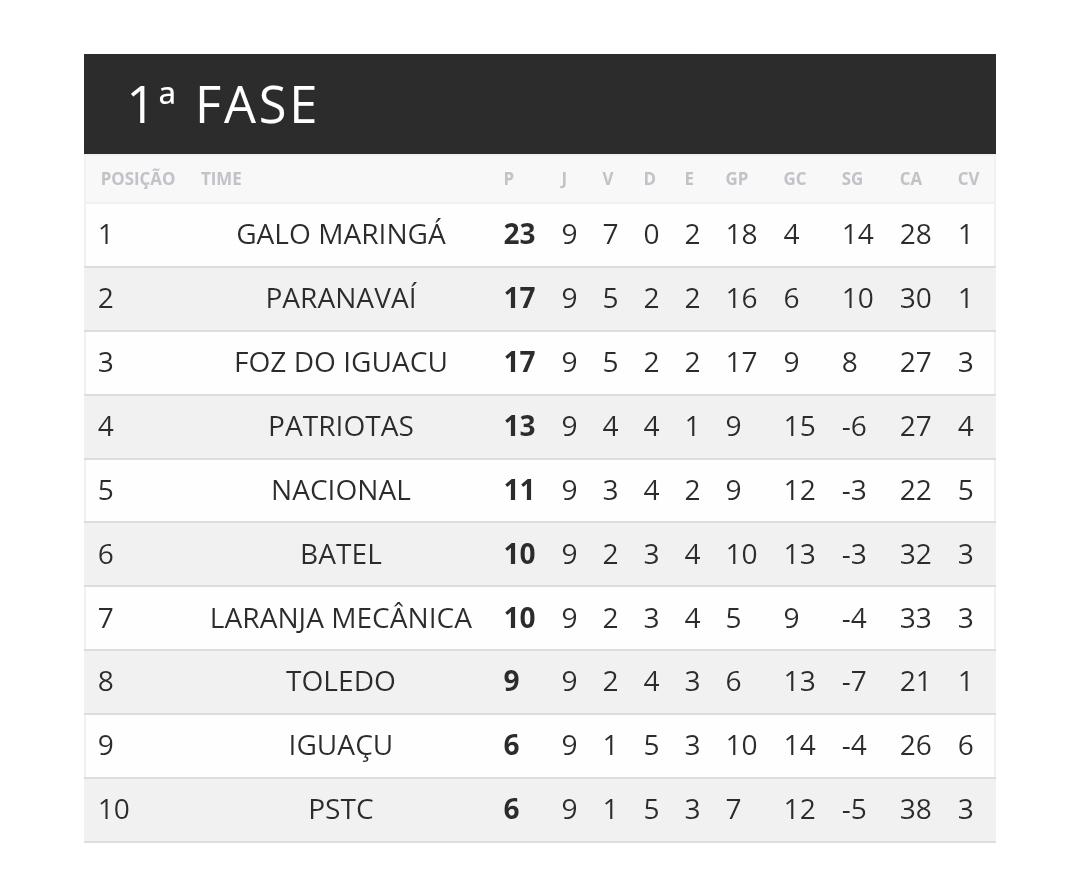Open the GALO MARINGÁ team row
1080x892 pixels.
(x=341, y=234)
